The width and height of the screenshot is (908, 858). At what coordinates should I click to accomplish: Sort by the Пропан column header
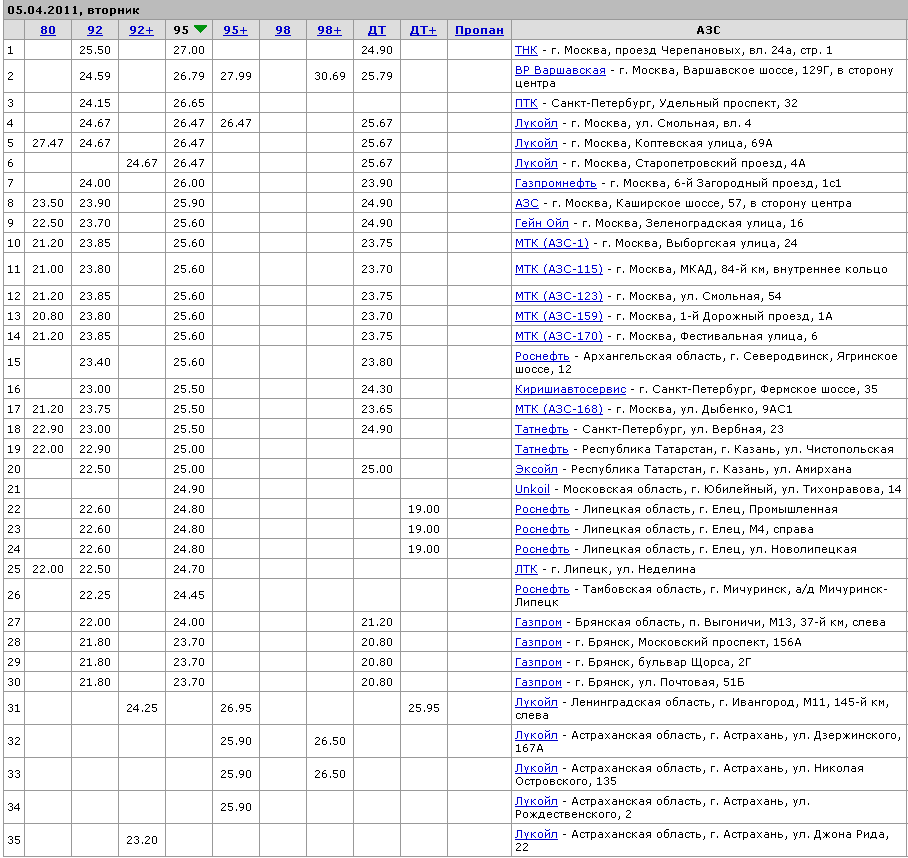tap(479, 30)
